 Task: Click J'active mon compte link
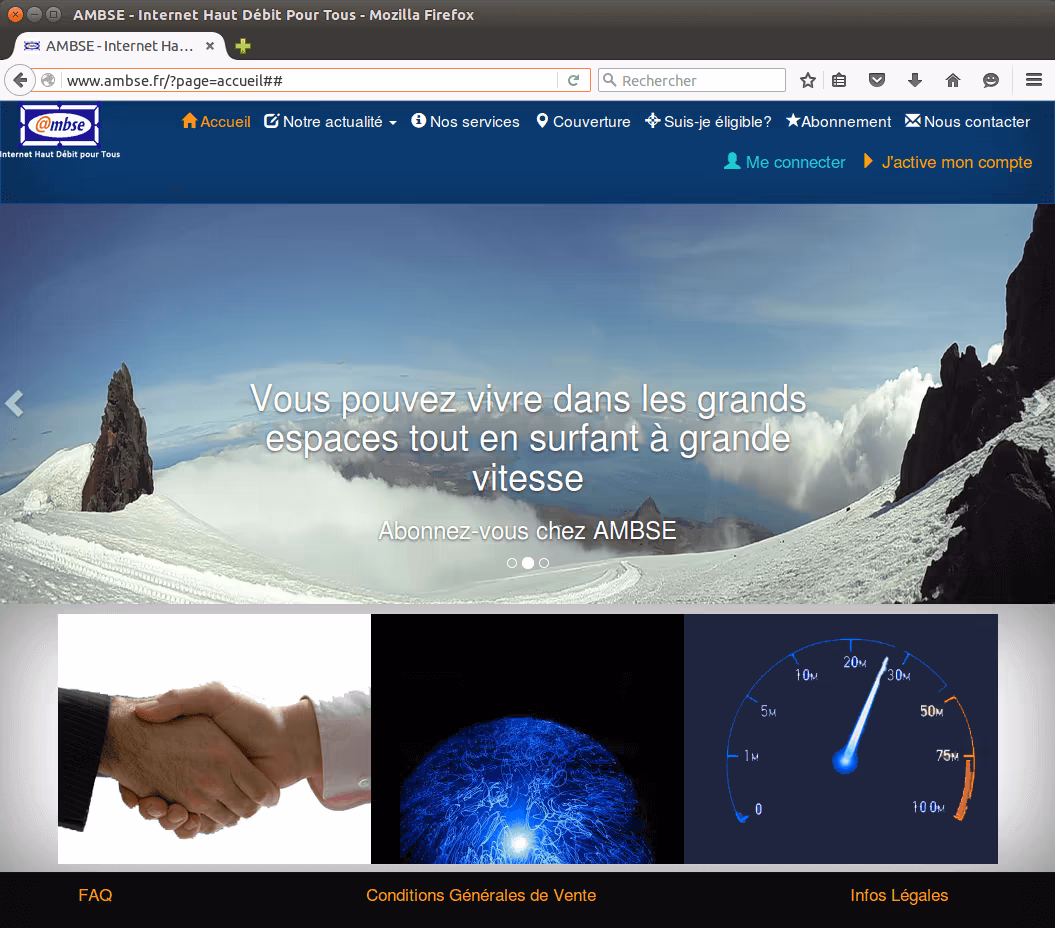[x=948, y=162]
